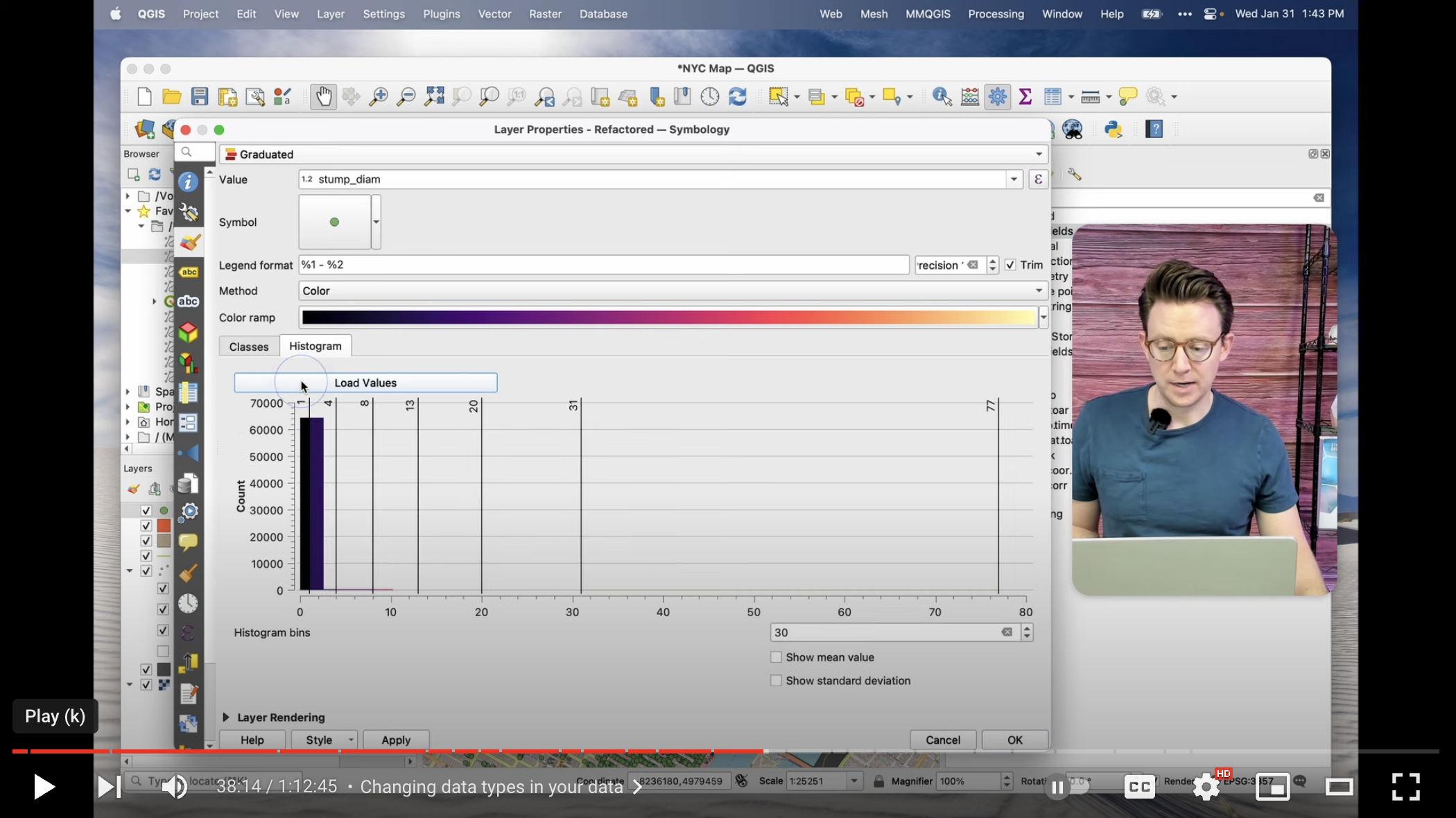This screenshot has height=818, width=1456.
Task: Expand the Home node in Browser
Action: (x=128, y=421)
